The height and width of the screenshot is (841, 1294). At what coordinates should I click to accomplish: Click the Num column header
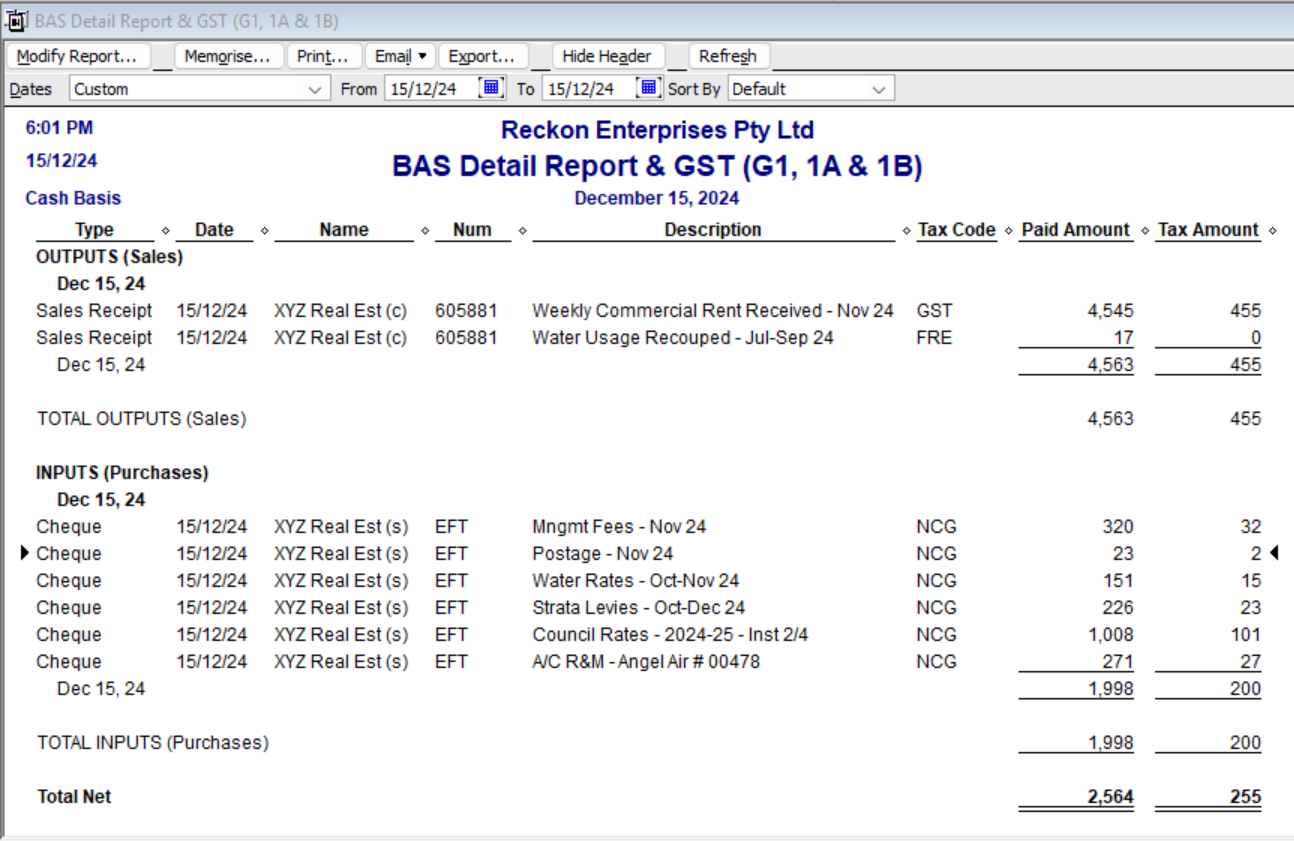pos(472,230)
